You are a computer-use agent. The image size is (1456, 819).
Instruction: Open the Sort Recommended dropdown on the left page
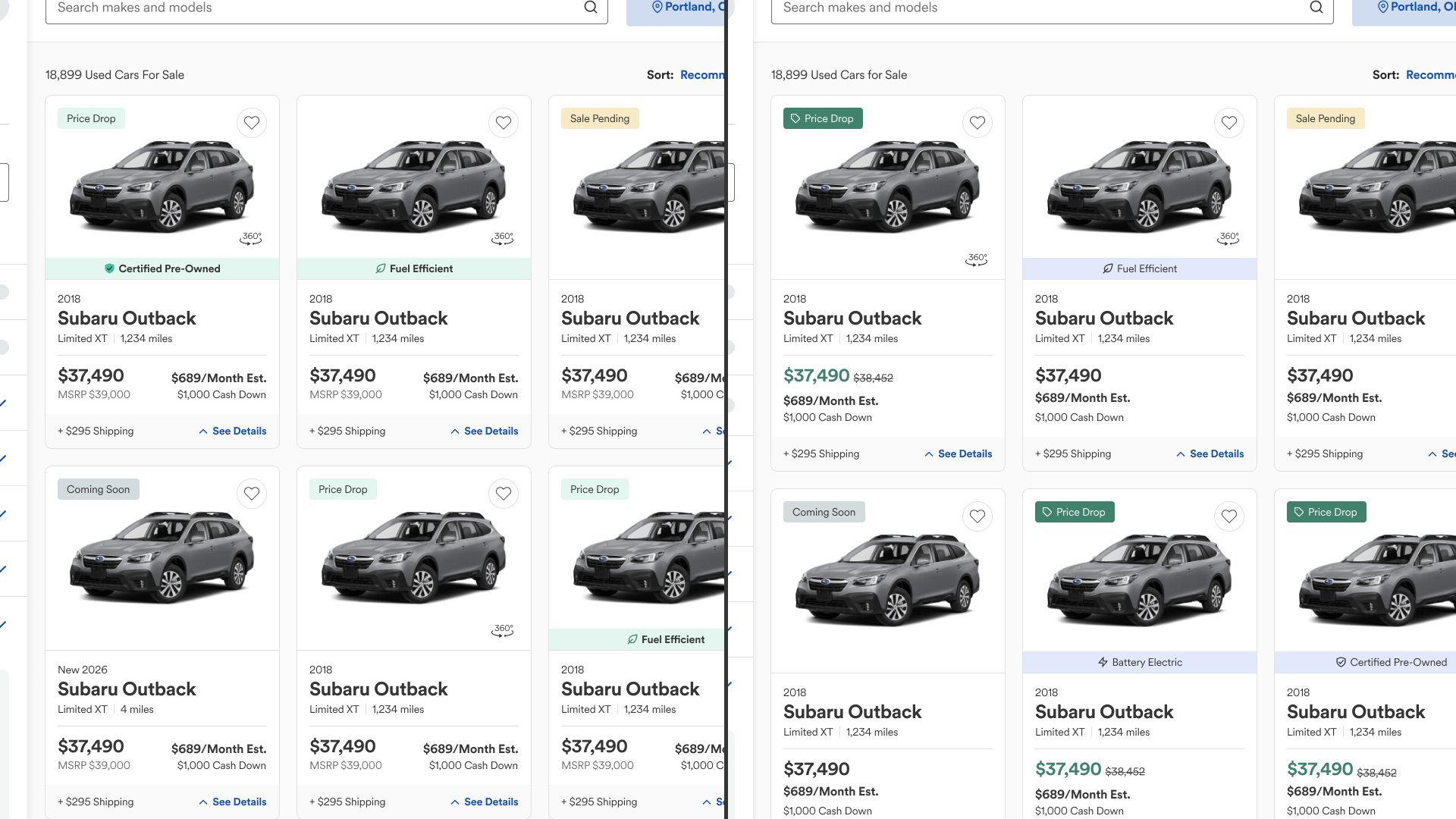(x=701, y=75)
